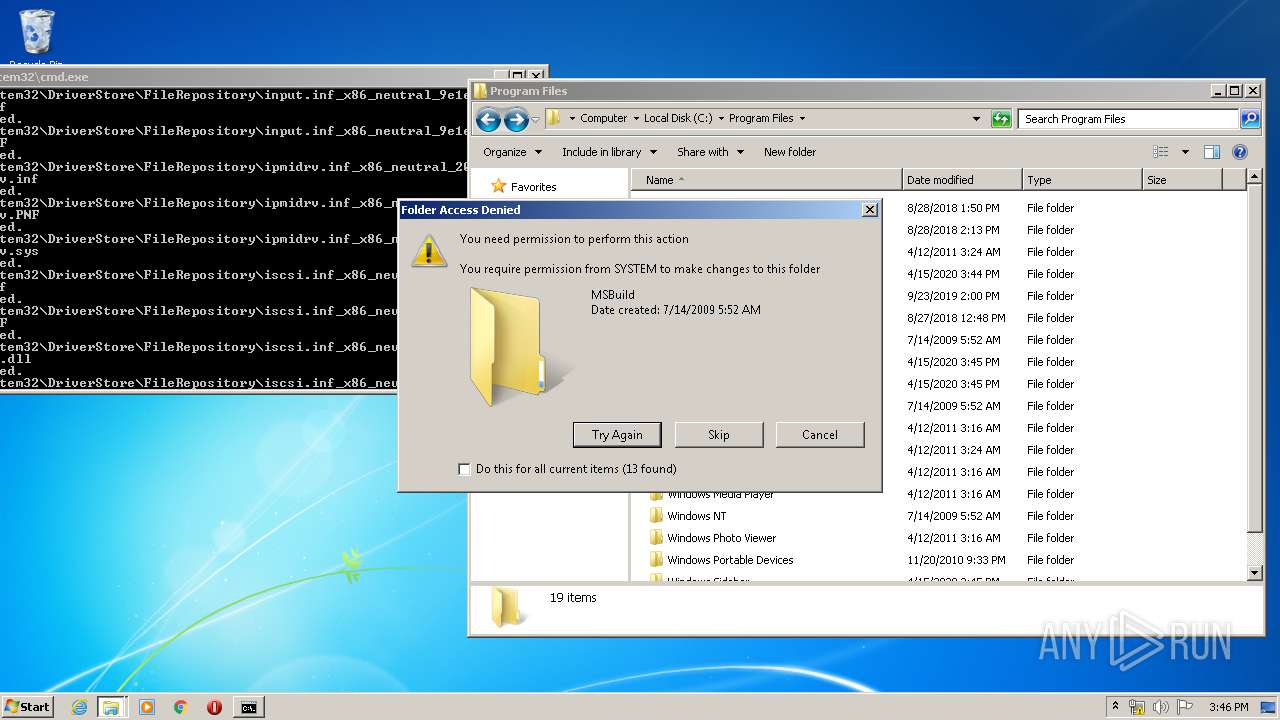
Task: Open address bar previous locations dropdown
Action: (976, 118)
